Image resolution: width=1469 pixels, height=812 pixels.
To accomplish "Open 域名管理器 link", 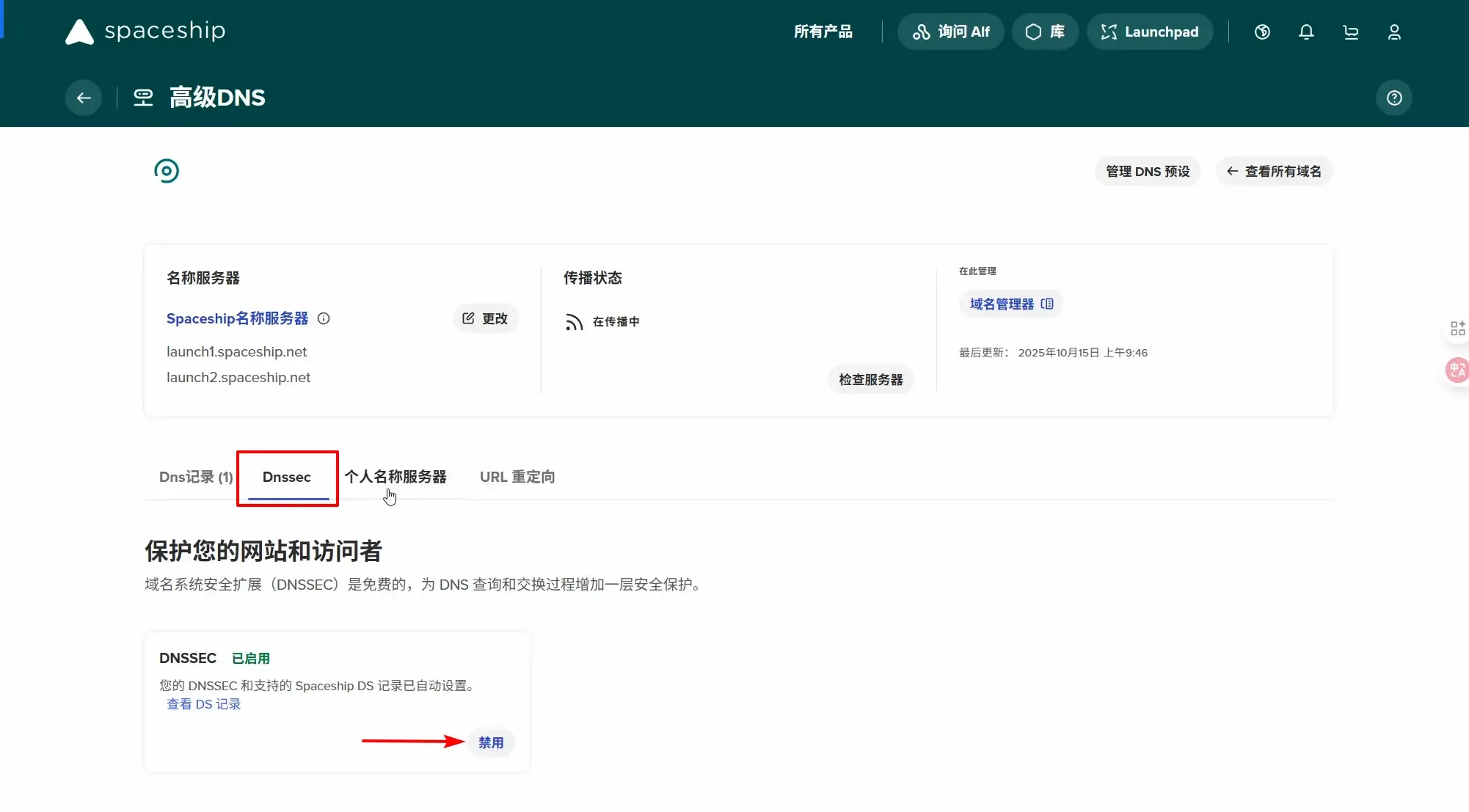I will point(1011,304).
